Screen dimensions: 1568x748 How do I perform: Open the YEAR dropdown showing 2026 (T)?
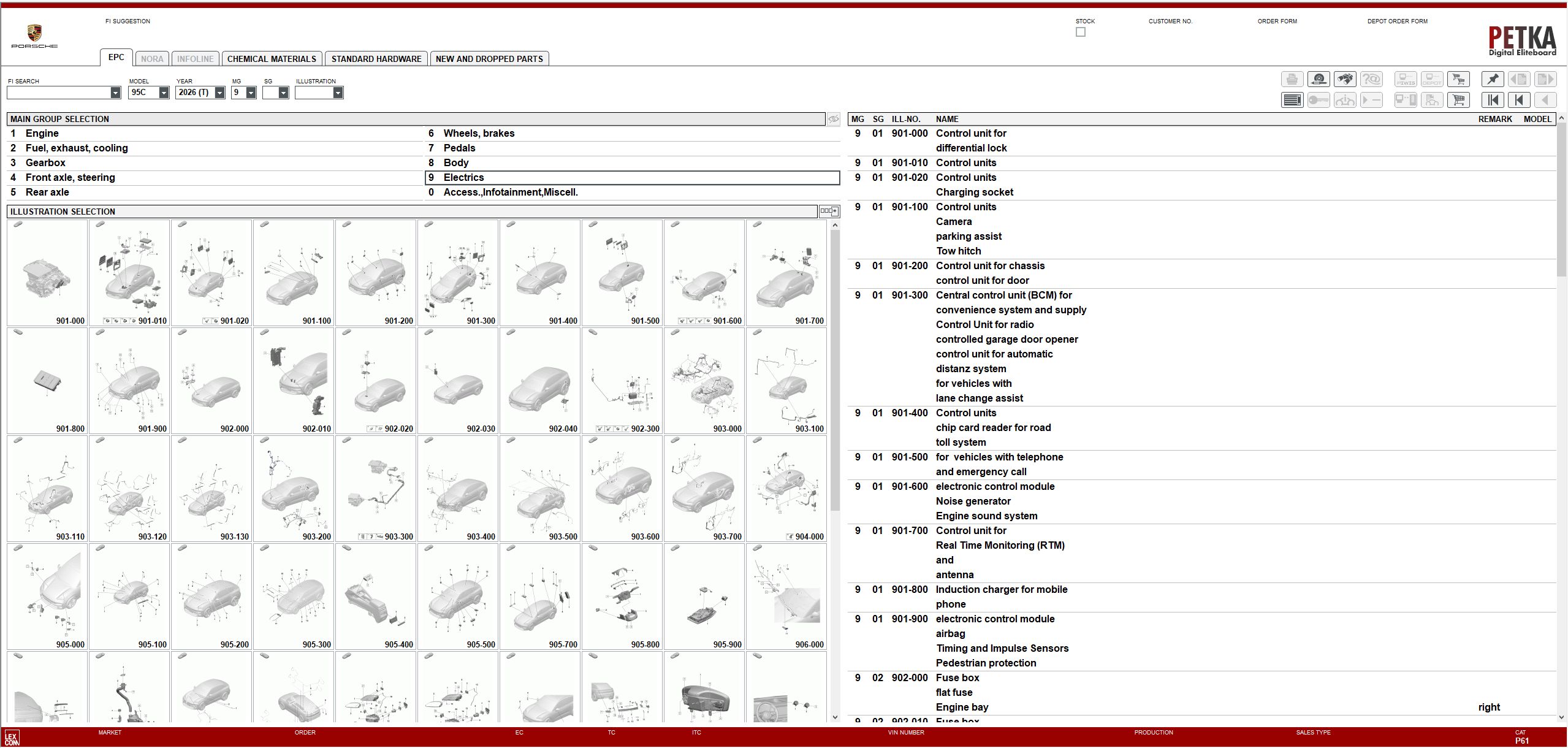click(x=219, y=93)
